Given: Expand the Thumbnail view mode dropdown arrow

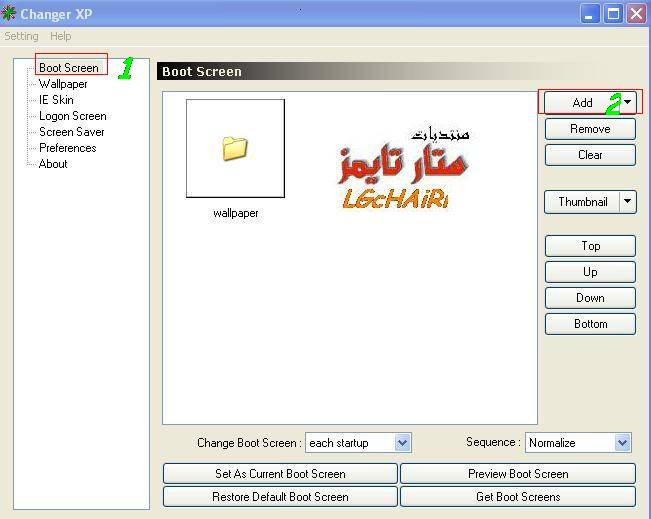Looking at the screenshot, I should point(628,201).
